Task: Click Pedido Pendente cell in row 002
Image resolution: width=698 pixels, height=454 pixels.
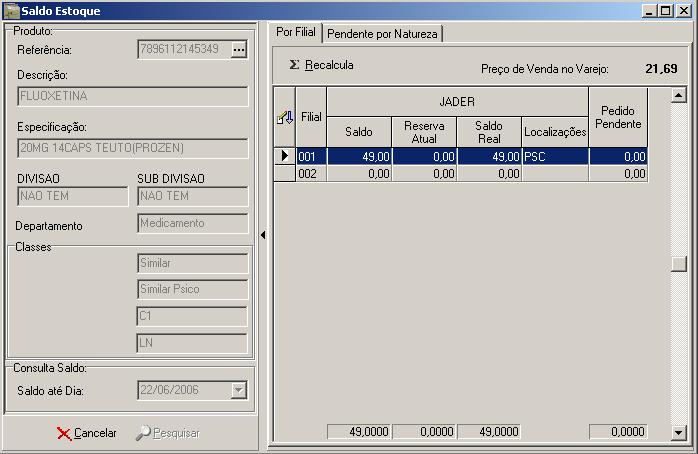Action: 618,173
